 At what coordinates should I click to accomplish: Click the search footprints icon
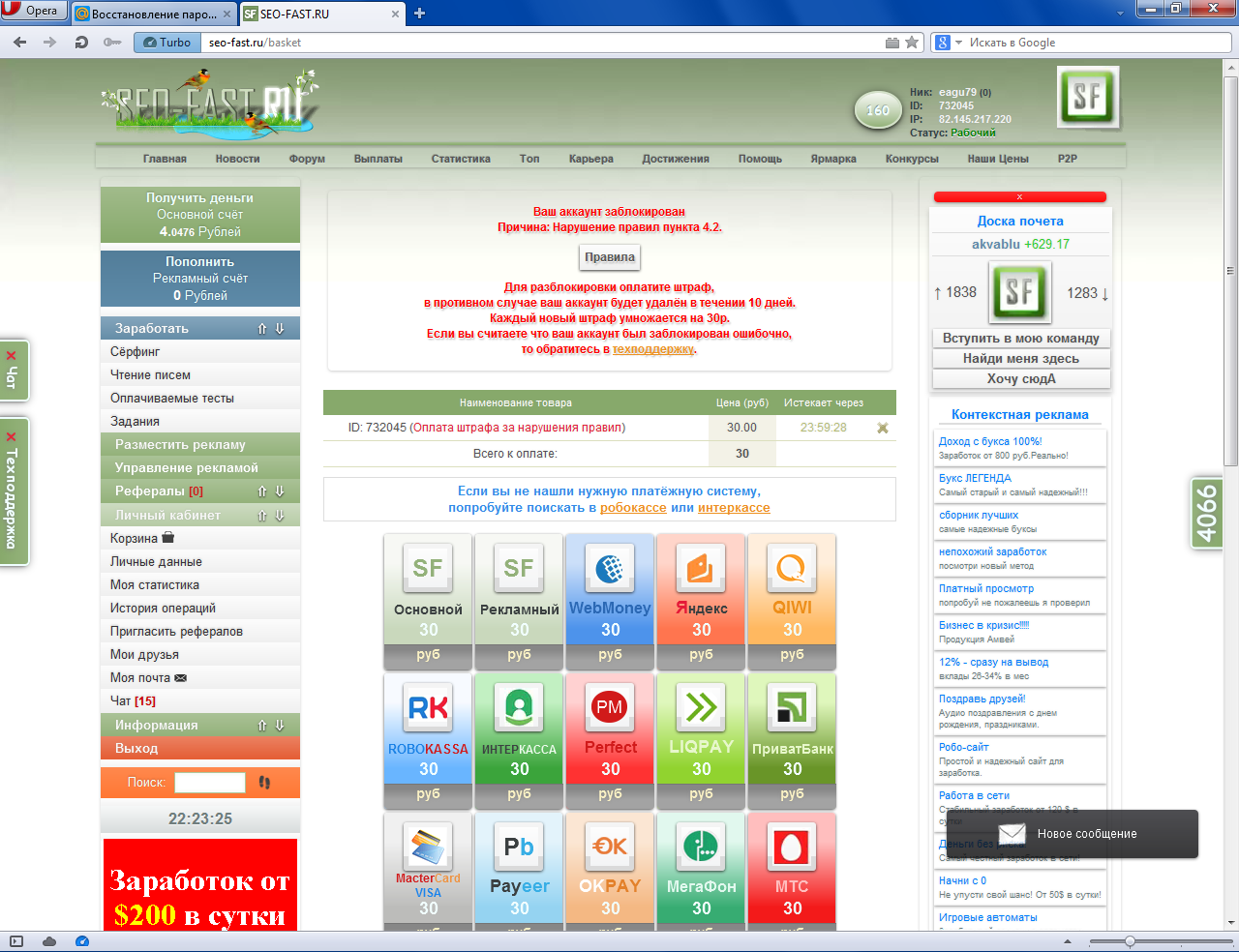click(x=264, y=782)
